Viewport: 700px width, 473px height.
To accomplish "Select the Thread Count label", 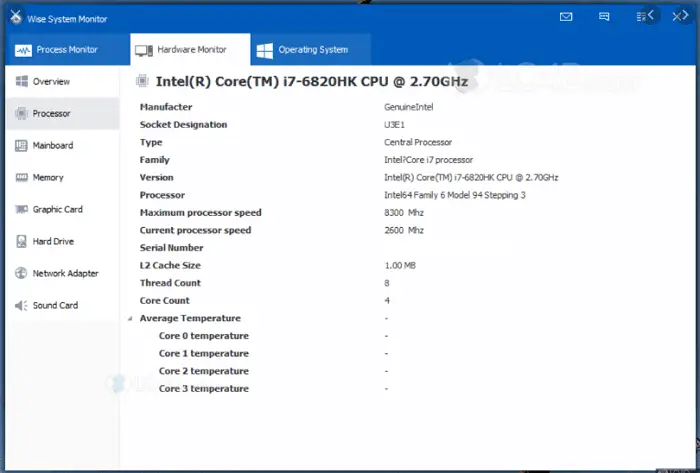I will (170, 283).
